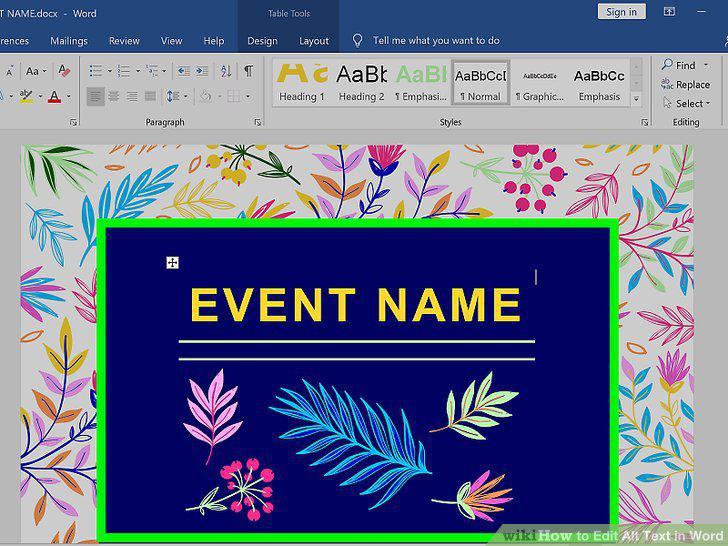Open the Select menu
The image size is (728, 546).
tap(687, 103)
